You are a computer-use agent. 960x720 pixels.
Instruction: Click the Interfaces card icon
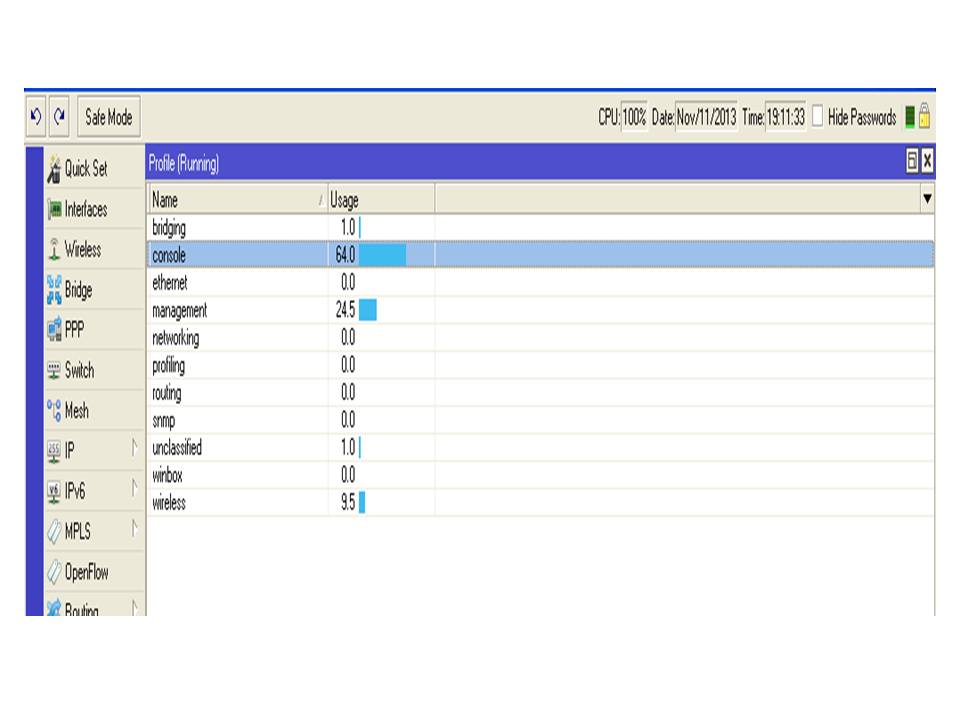click(54, 209)
